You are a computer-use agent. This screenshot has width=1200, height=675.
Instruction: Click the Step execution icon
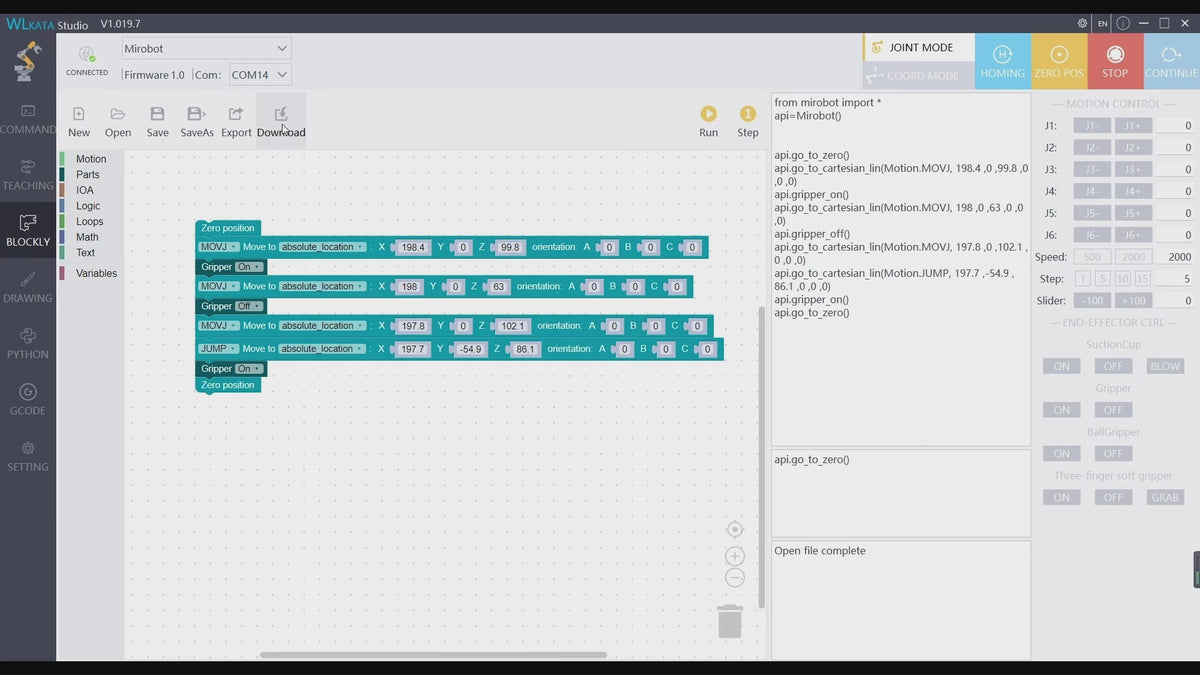pos(747,115)
